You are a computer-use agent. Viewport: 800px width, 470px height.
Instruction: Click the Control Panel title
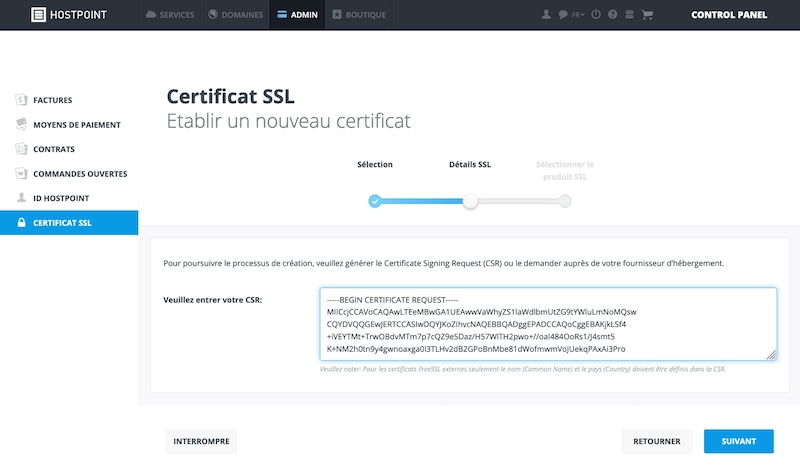pos(729,15)
